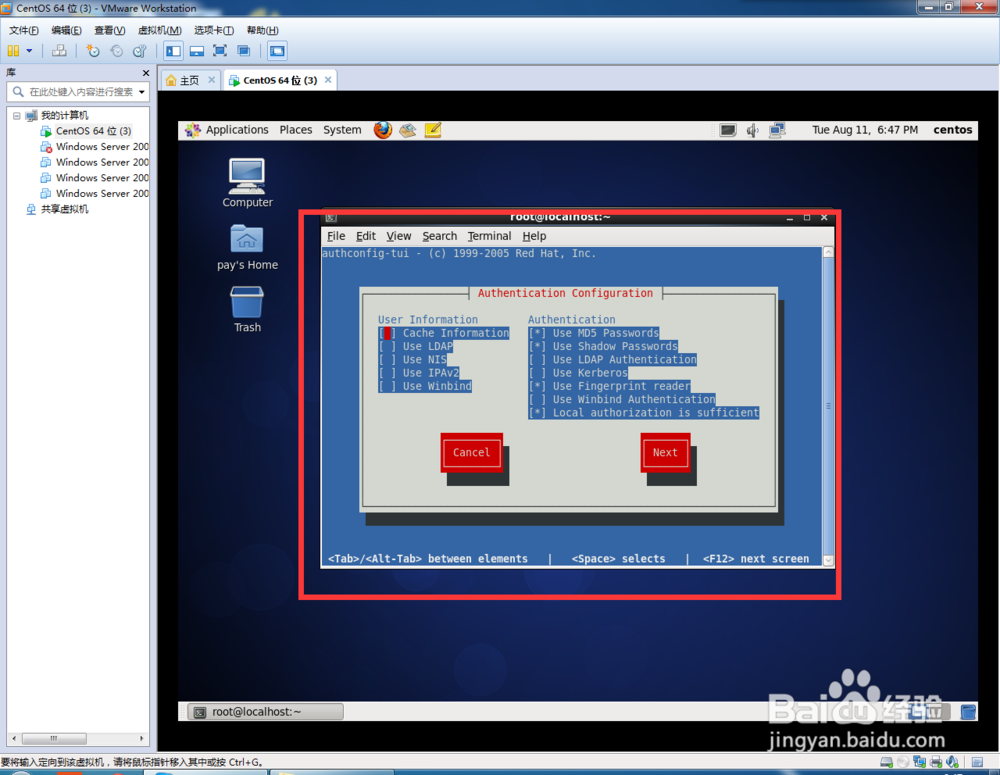Click the Unity mode toolbar icon
This screenshot has height=775, width=1000.
244,51
